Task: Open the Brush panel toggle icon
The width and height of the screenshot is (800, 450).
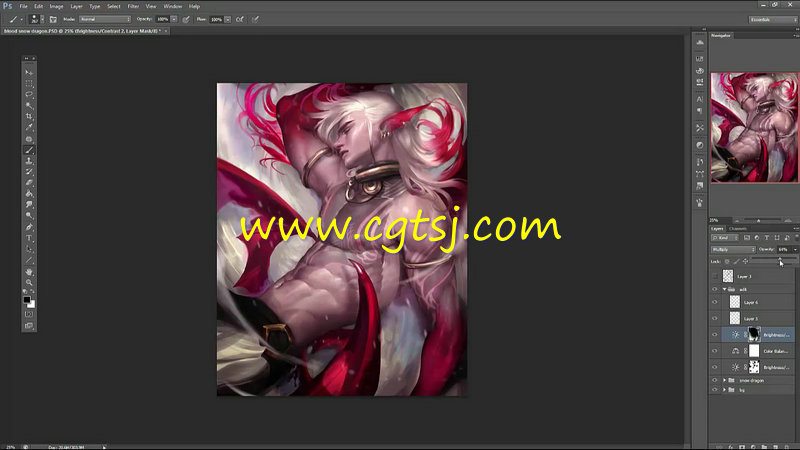Action: tap(53, 19)
